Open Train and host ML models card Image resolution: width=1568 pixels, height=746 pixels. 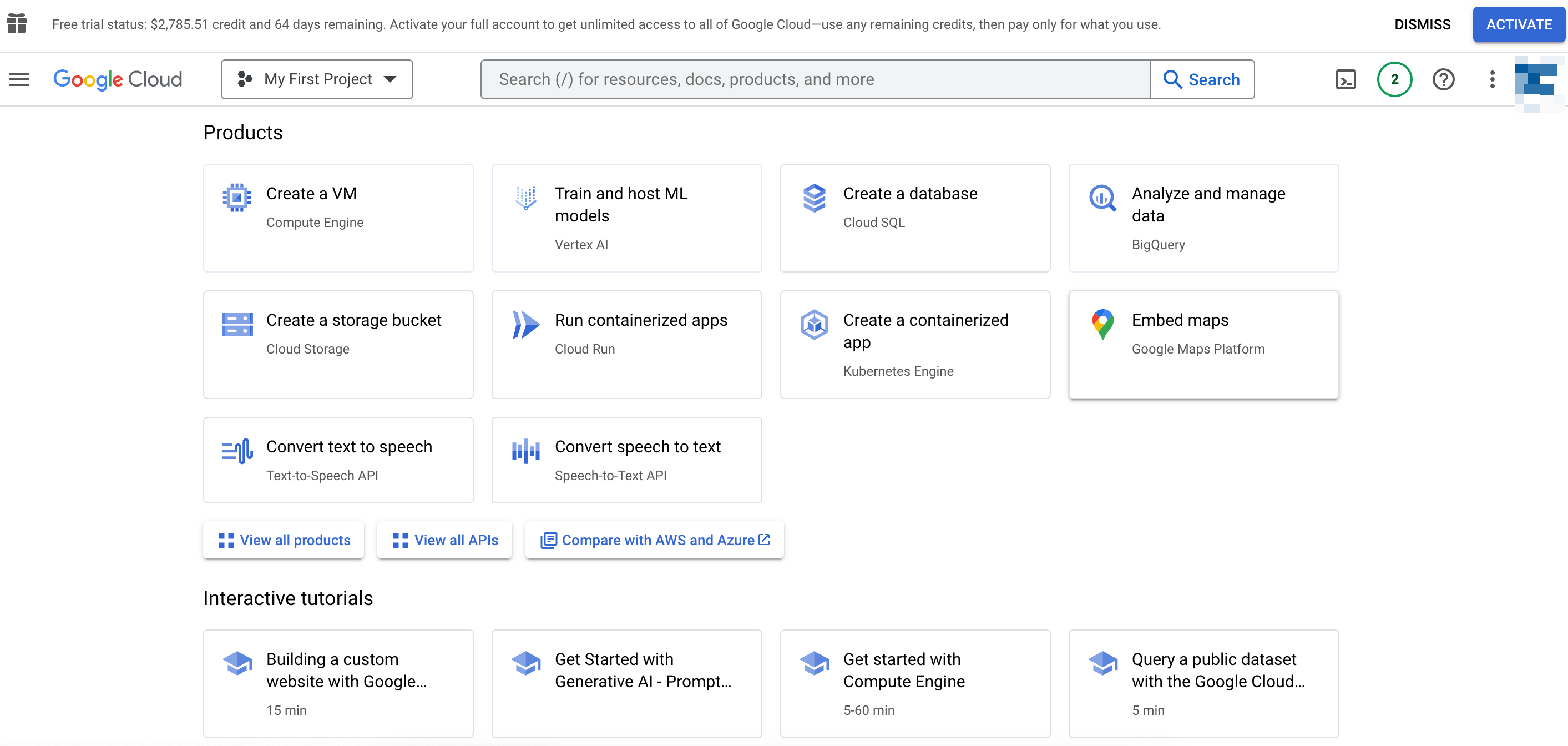click(627, 218)
